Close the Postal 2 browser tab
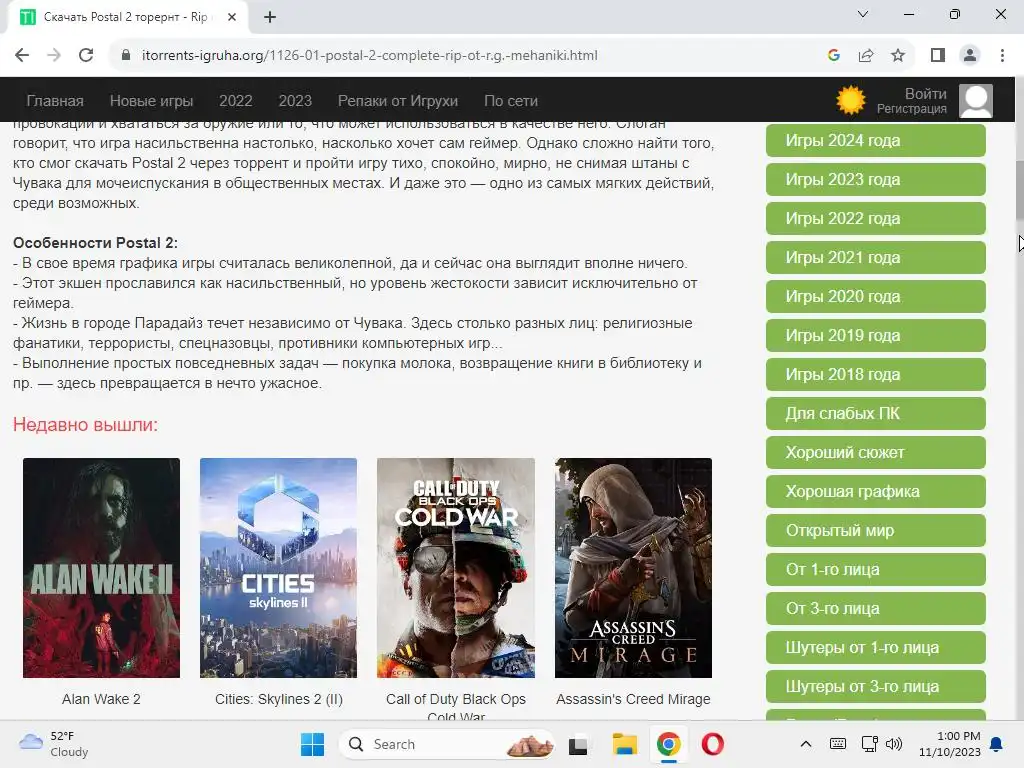 232,17
